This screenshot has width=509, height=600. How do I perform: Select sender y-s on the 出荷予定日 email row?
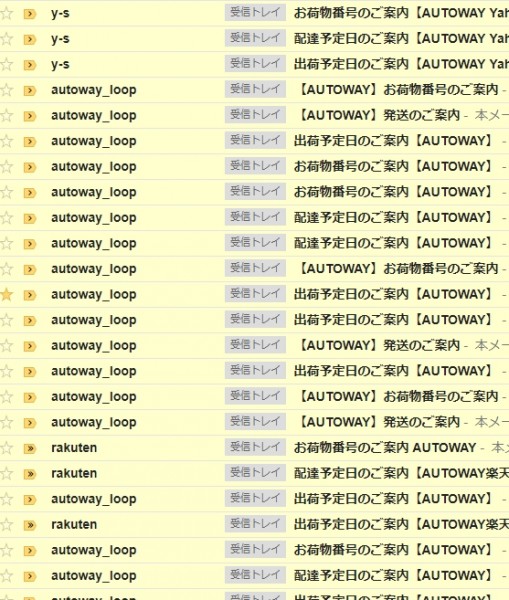60,64
